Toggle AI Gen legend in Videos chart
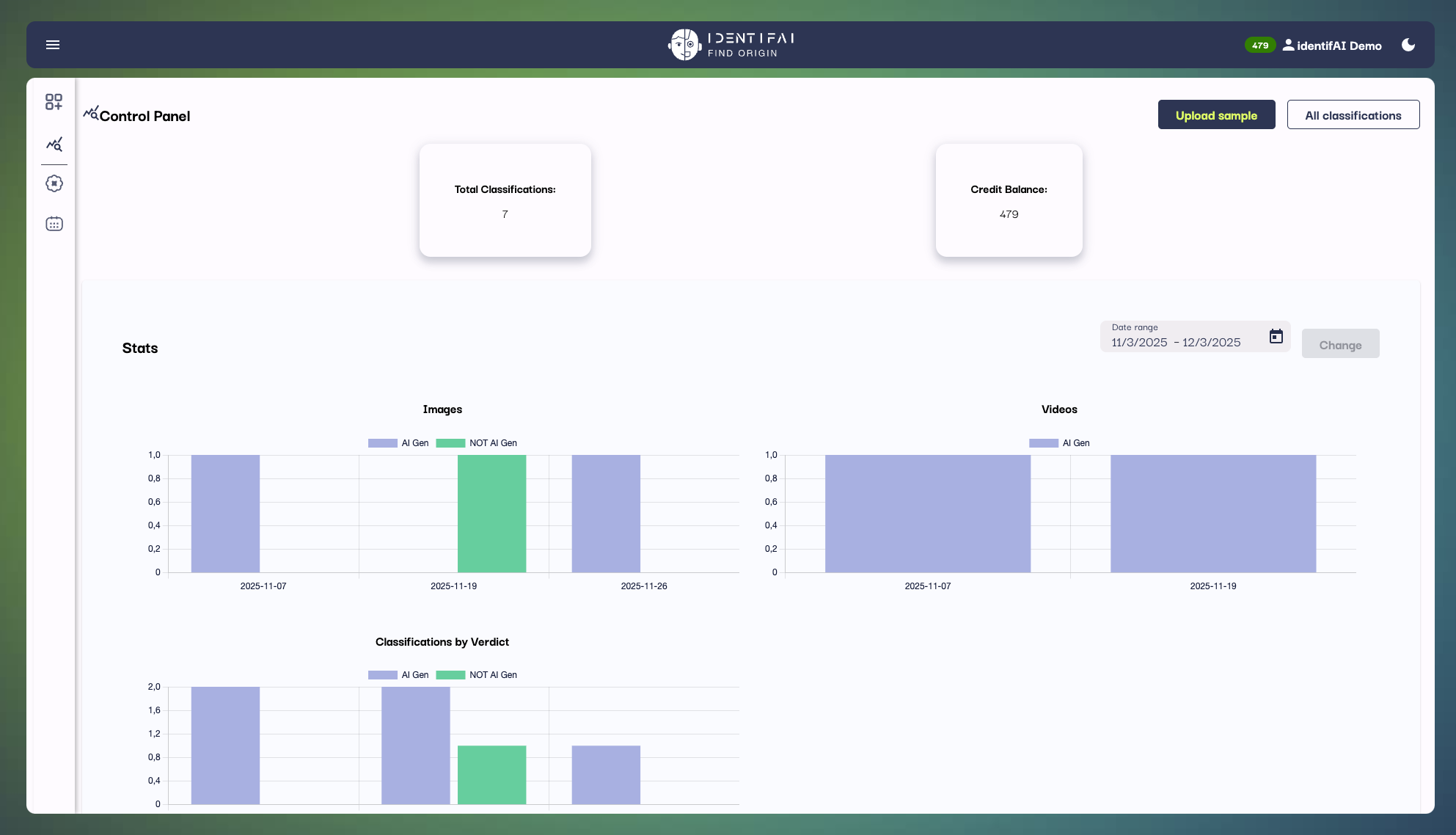The height and width of the screenshot is (835, 1456). click(1059, 443)
